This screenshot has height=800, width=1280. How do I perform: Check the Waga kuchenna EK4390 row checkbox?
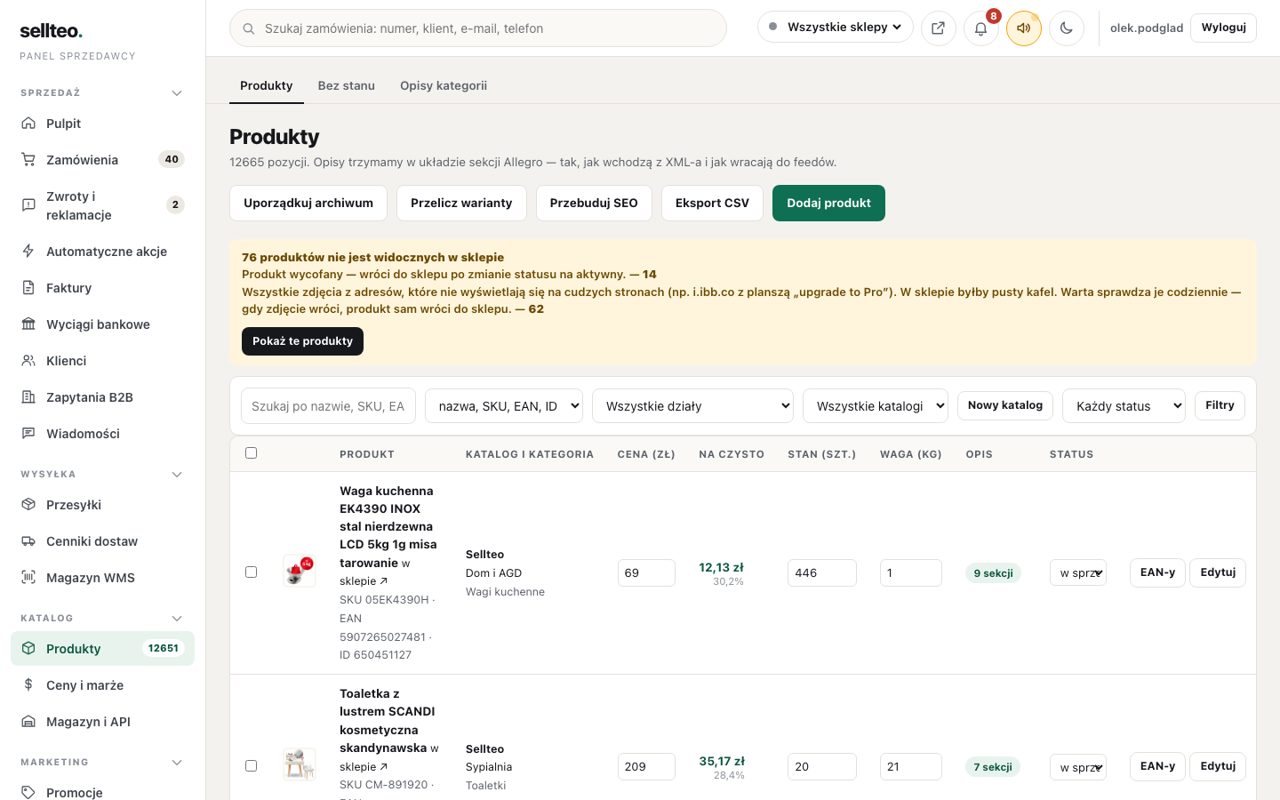tap(251, 572)
